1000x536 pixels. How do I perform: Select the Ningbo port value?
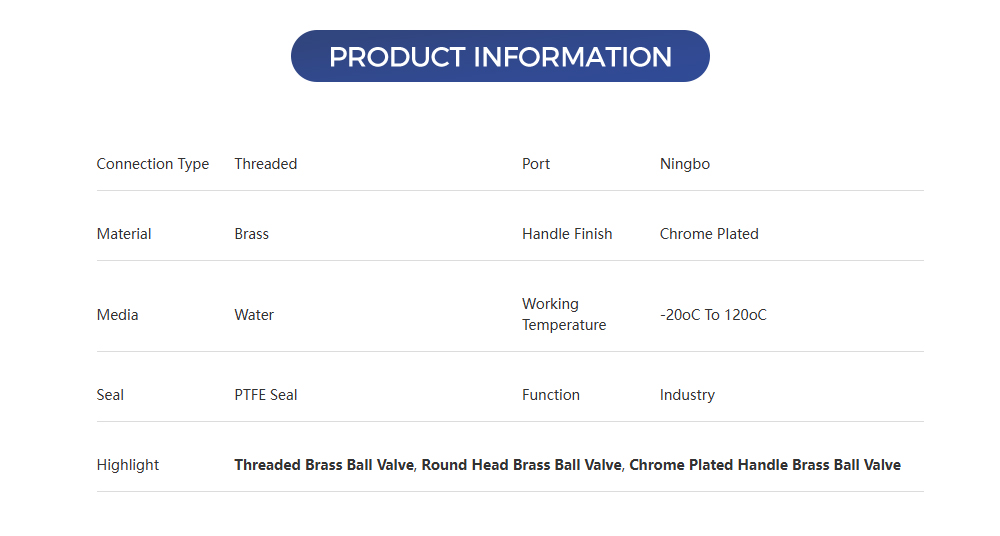tap(685, 164)
